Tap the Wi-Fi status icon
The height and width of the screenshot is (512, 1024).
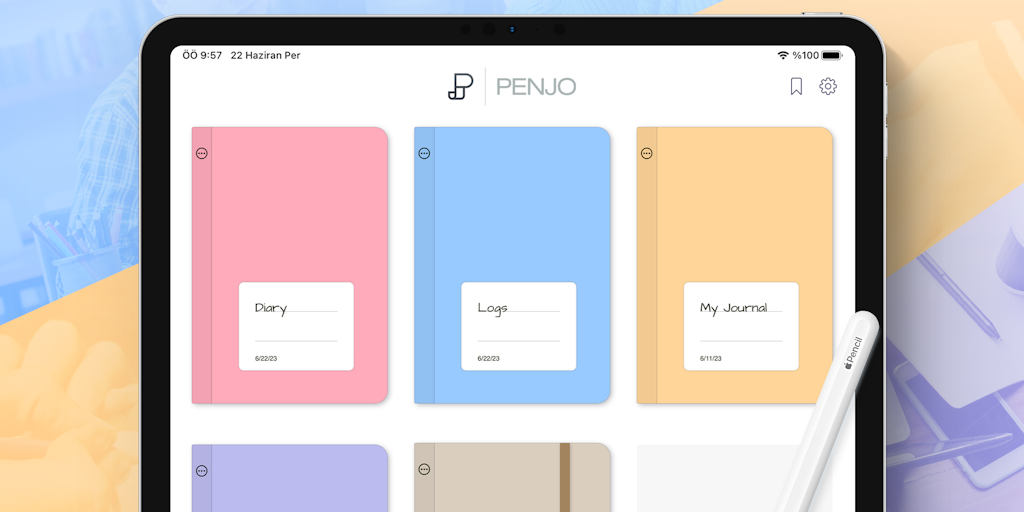tap(783, 56)
